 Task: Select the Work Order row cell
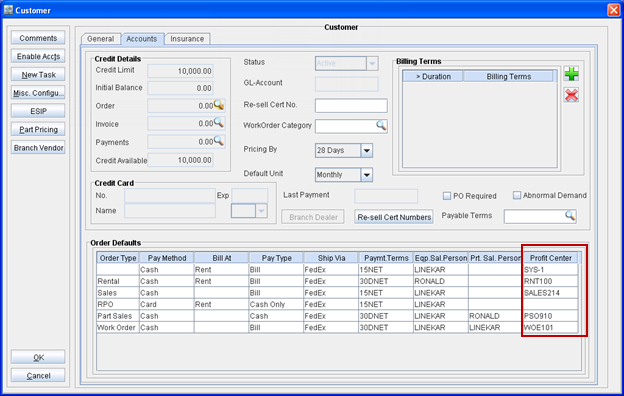118,328
